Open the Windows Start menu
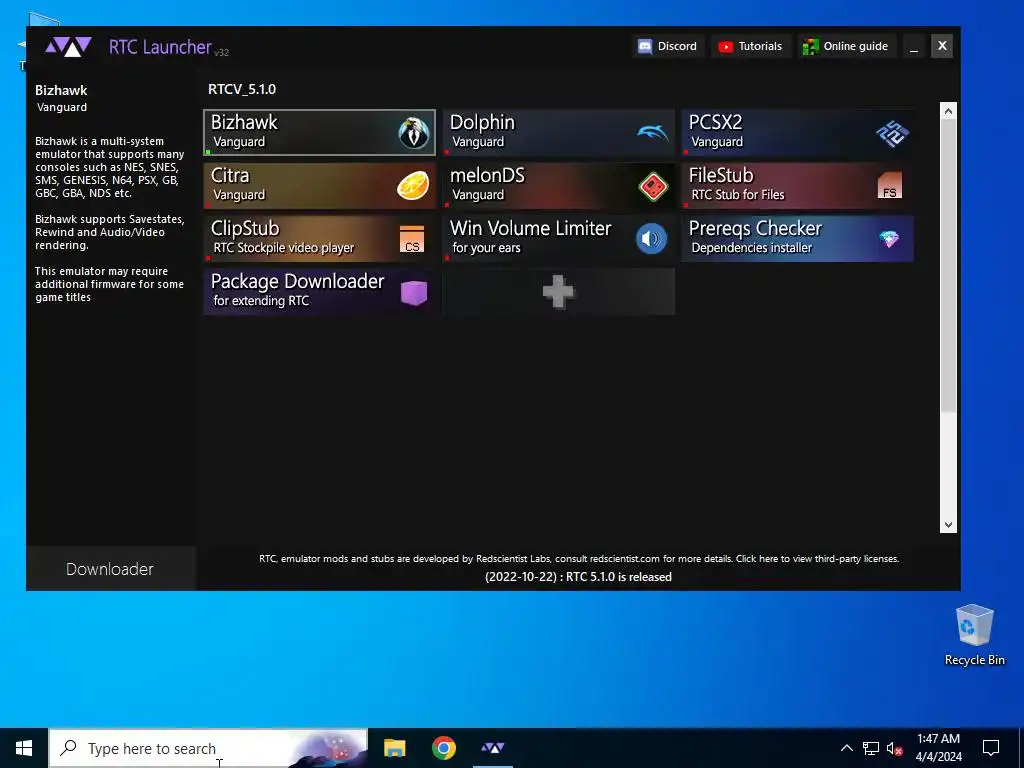 click(24, 748)
